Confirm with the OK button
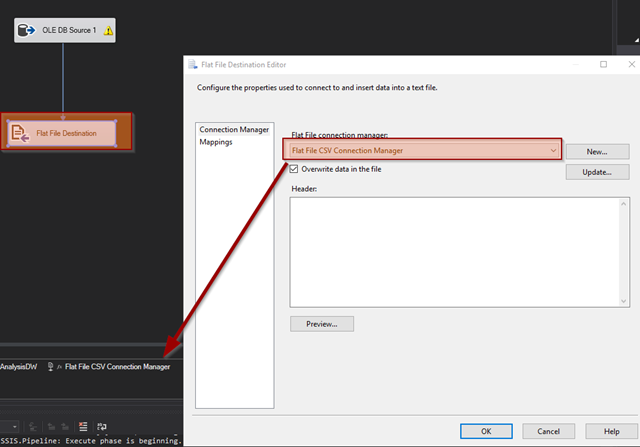 (x=486, y=431)
